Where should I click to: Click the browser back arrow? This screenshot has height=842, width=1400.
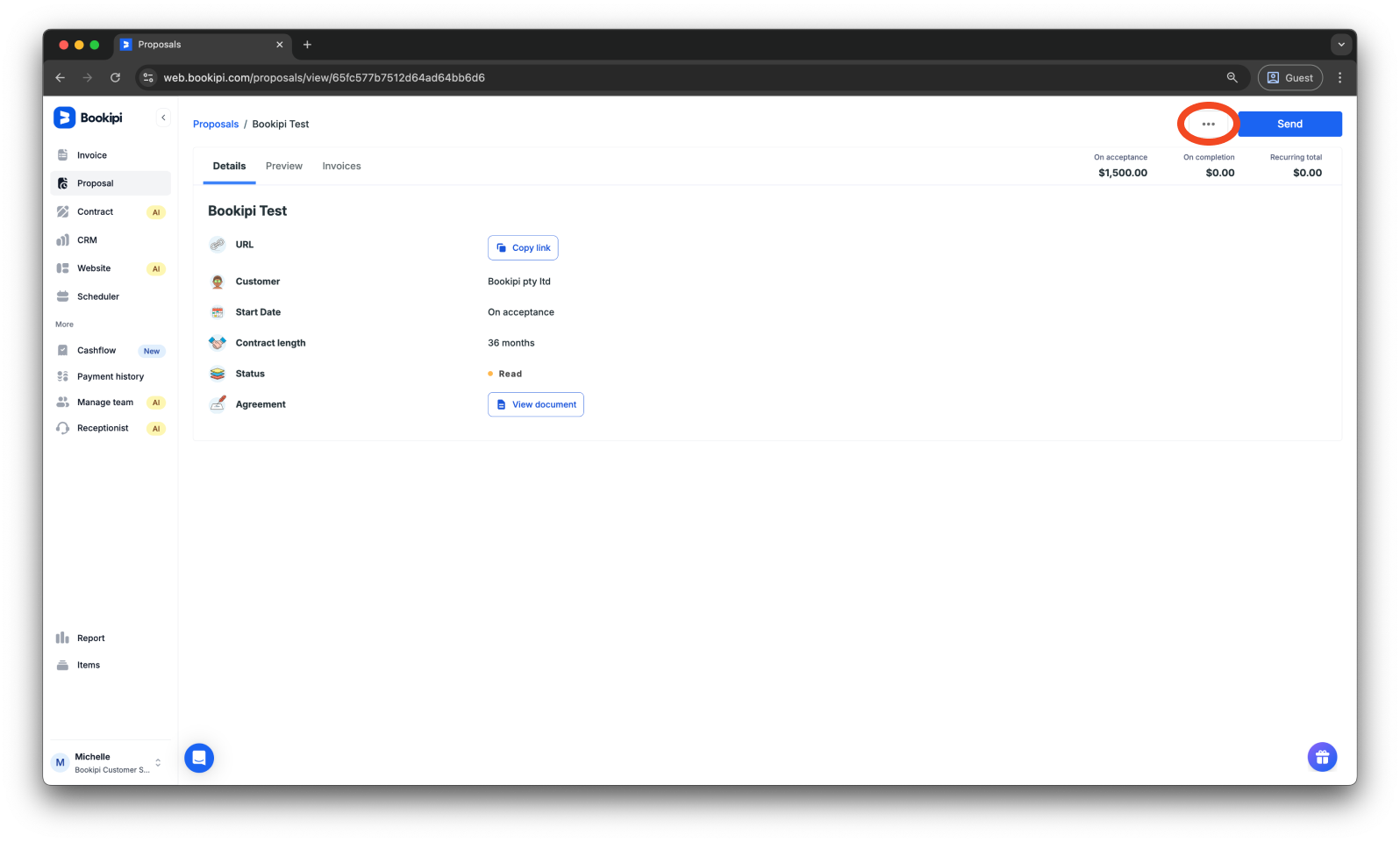(61, 77)
